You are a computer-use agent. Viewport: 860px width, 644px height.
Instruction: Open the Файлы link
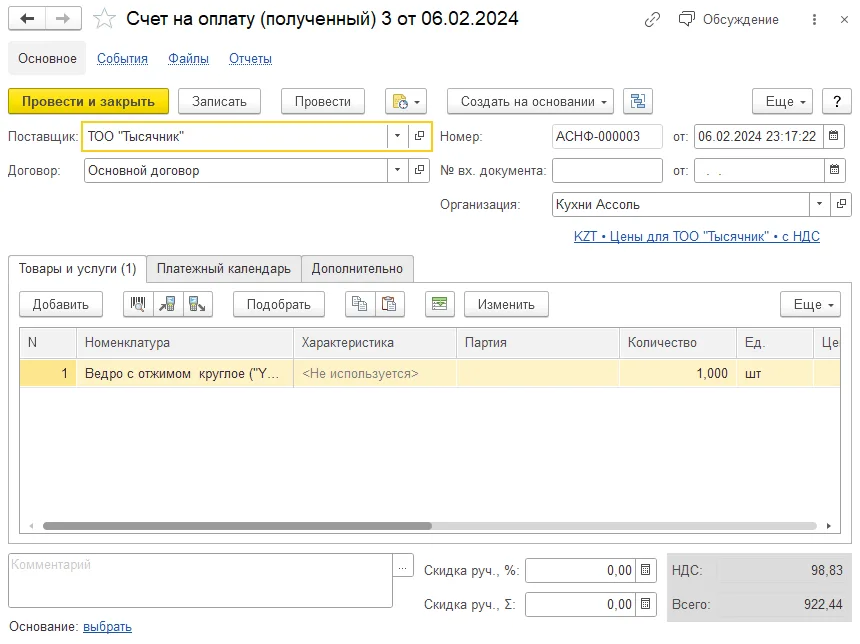click(188, 58)
